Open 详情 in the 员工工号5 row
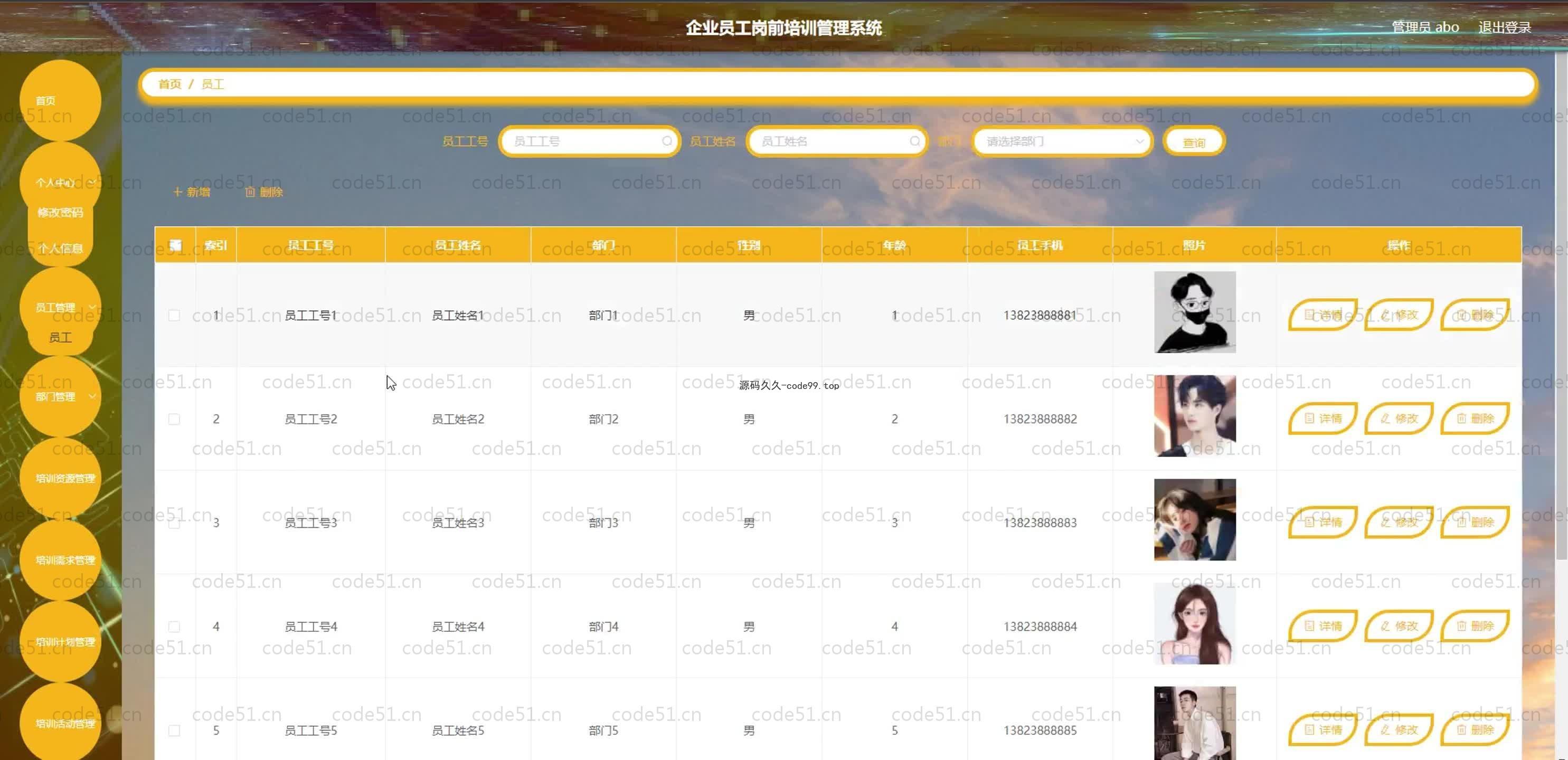Screen dimensions: 1568x760 click(1323, 729)
